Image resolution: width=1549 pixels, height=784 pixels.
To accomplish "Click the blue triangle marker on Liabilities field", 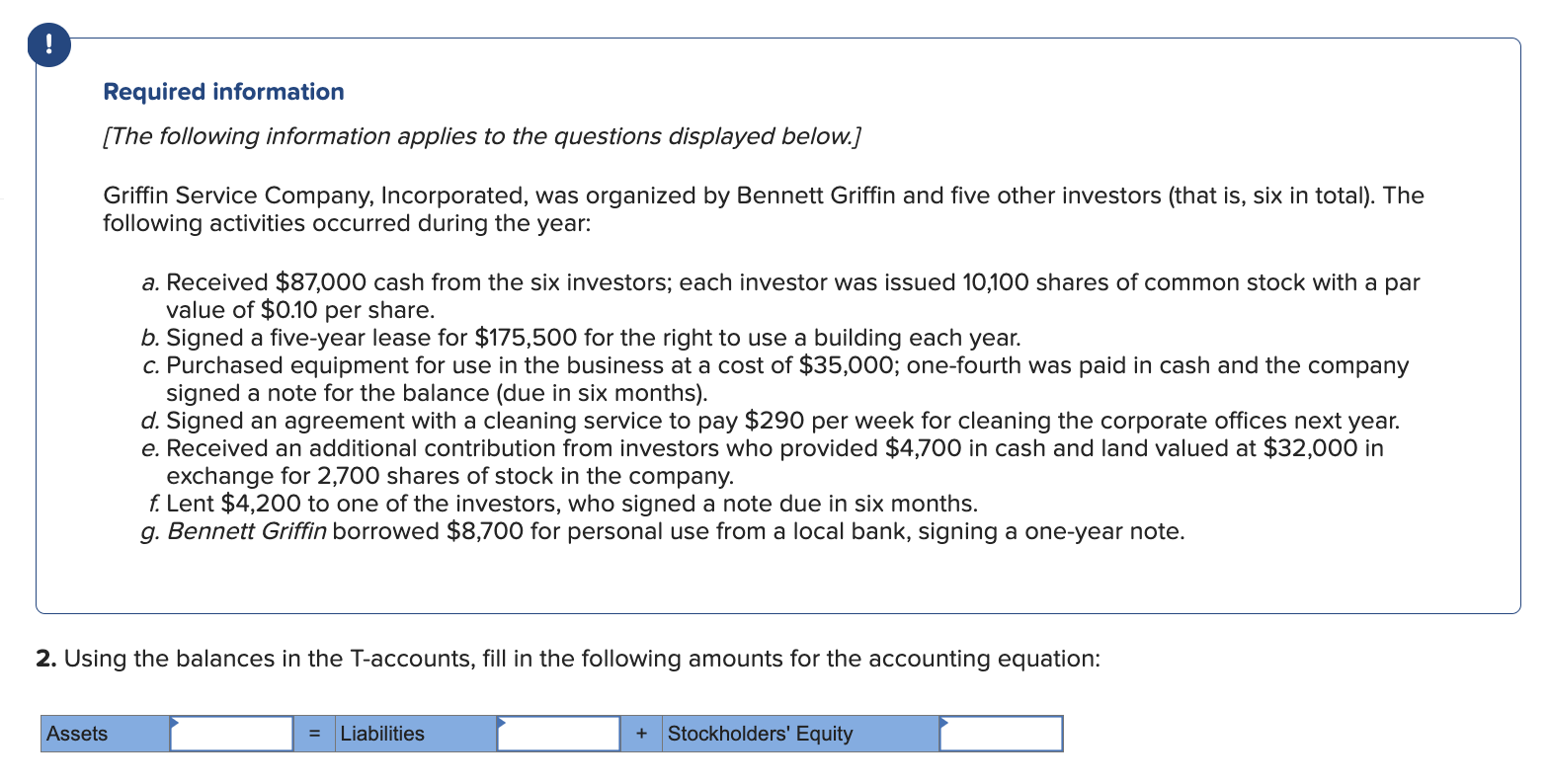I will [502, 723].
